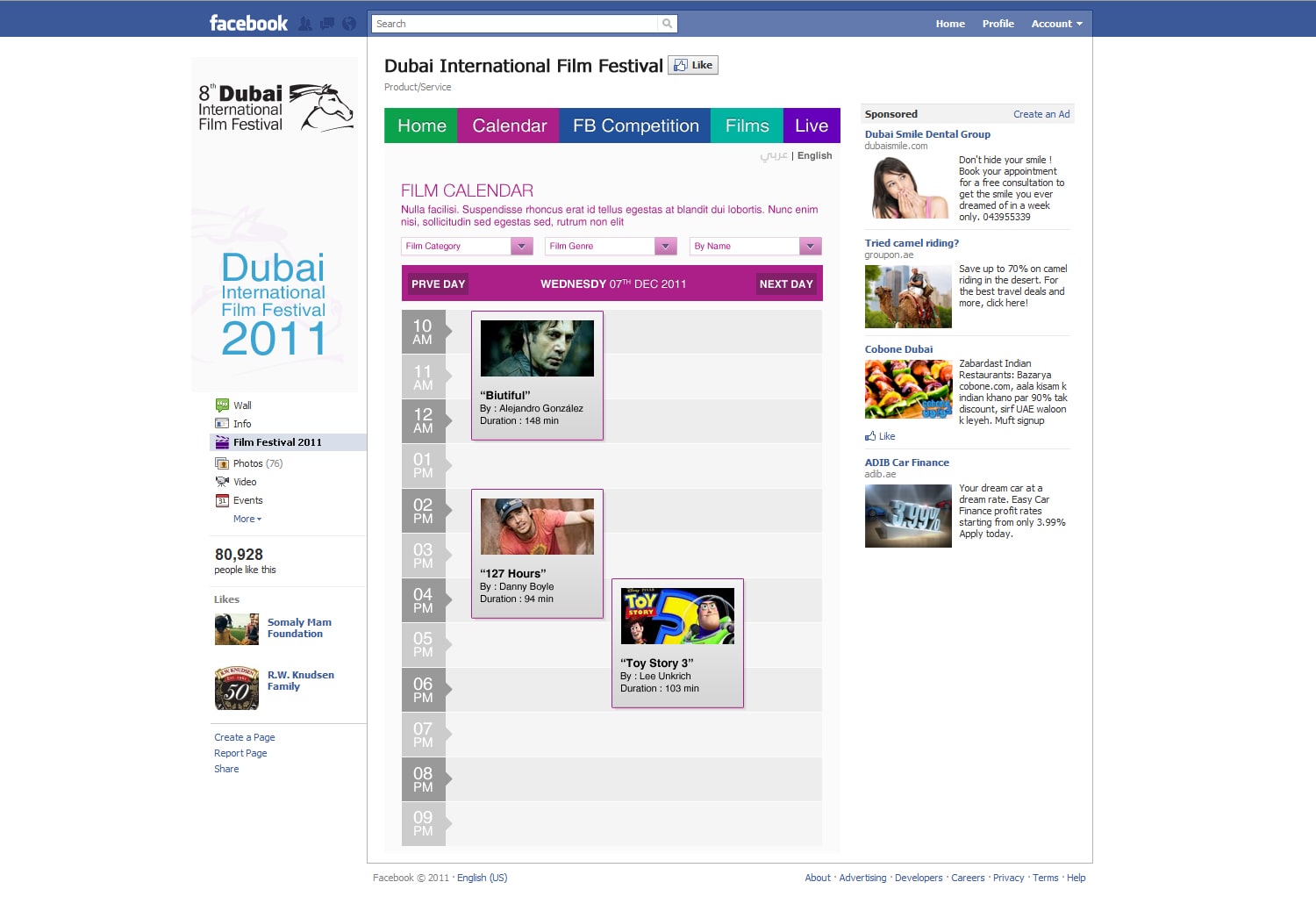Expand the More sidebar links
The width and height of the screenshot is (1316, 918).
click(x=247, y=519)
